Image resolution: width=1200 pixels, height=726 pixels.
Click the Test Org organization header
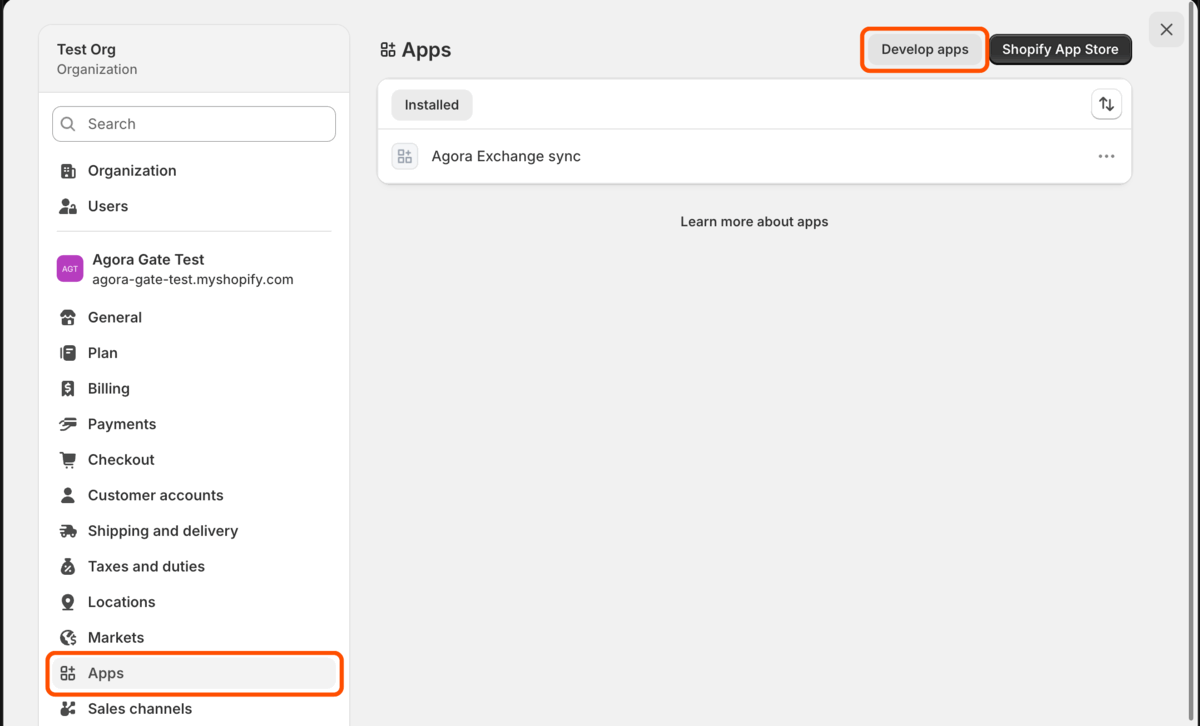(x=194, y=59)
